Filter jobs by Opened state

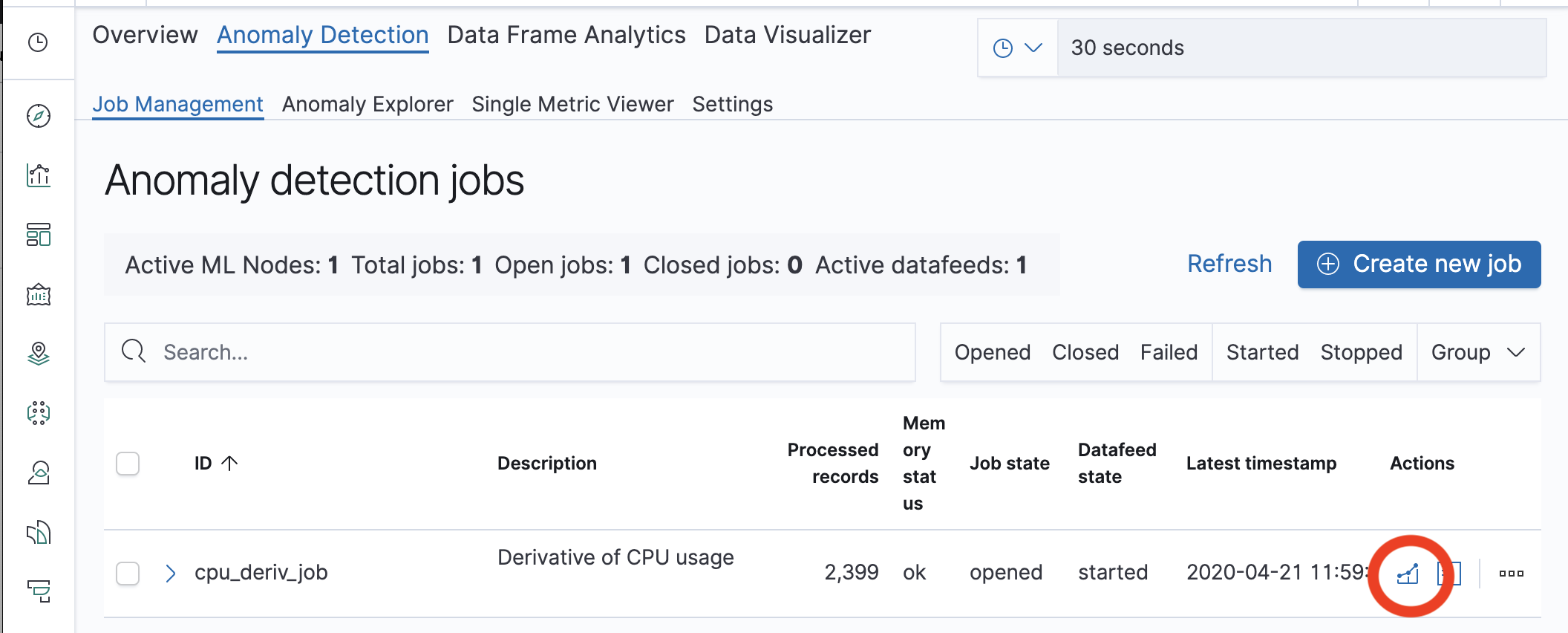[992, 352]
